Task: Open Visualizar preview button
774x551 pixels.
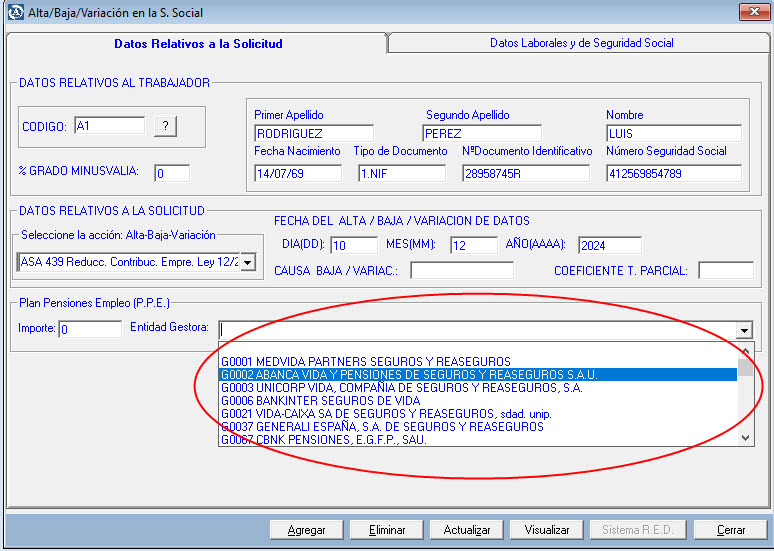Action: (546, 530)
